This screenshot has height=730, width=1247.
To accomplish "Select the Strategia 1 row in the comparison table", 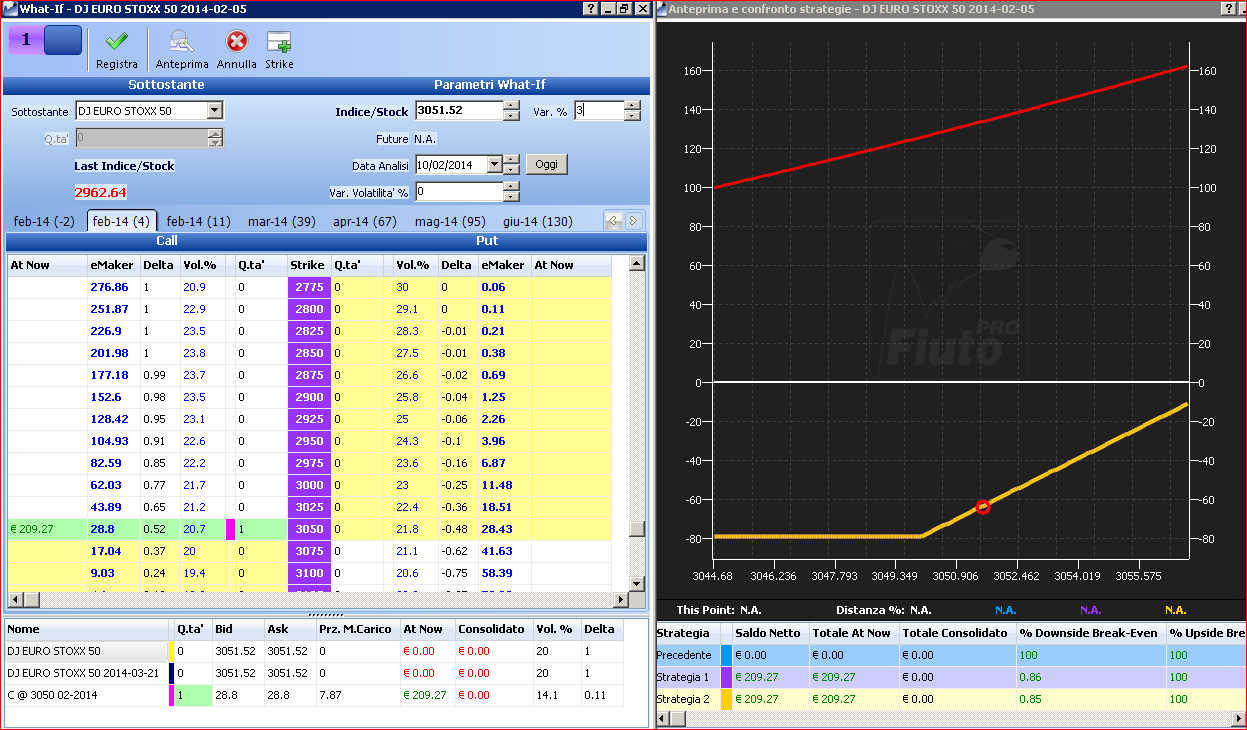I will (x=950, y=677).
